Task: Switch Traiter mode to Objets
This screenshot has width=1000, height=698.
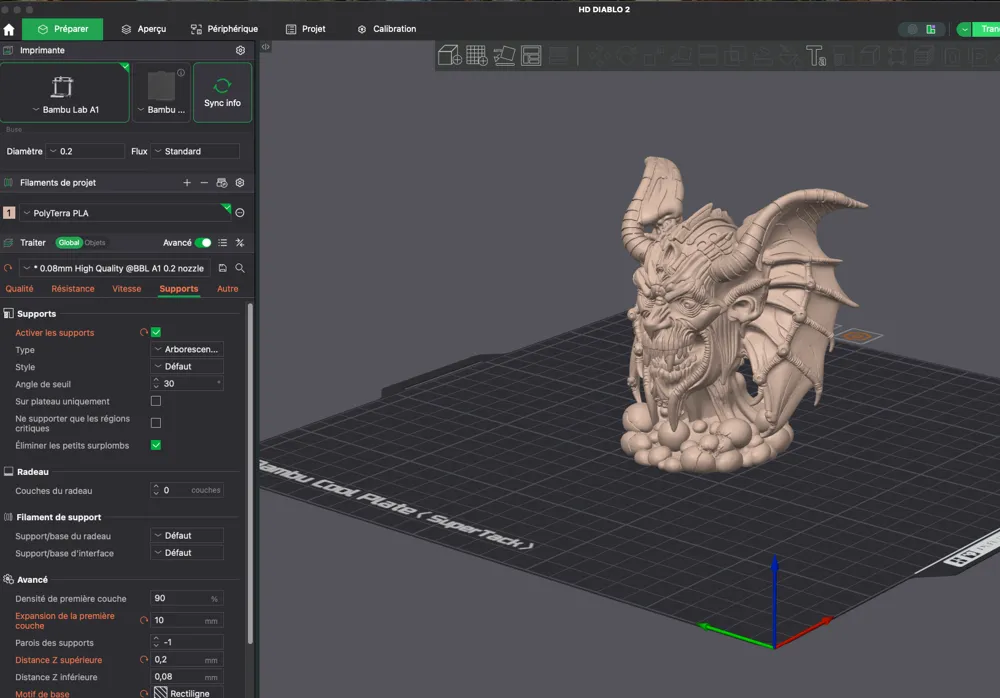Action: click(95, 242)
